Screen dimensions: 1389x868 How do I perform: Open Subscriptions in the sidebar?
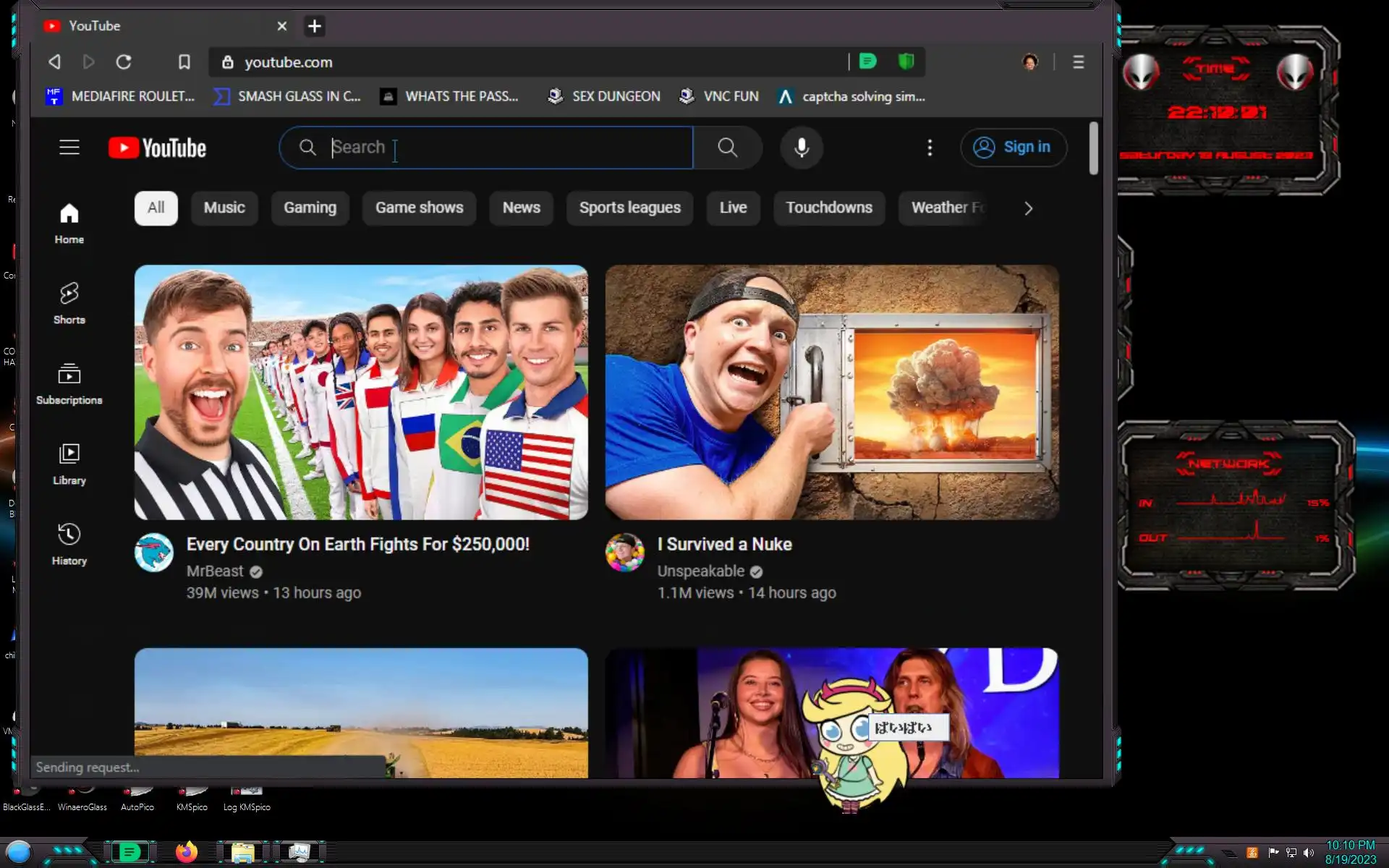(69, 383)
